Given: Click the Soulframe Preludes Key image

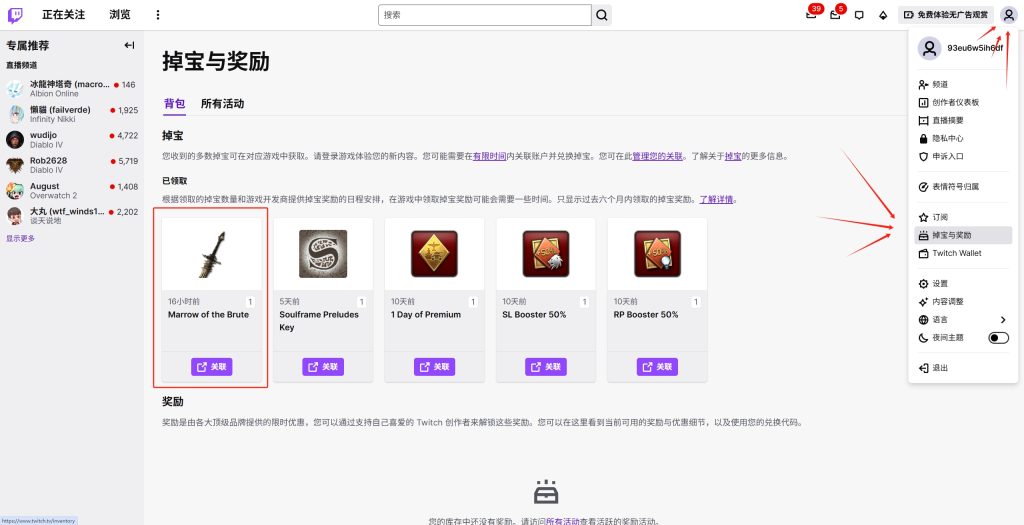Looking at the screenshot, I should (323, 254).
